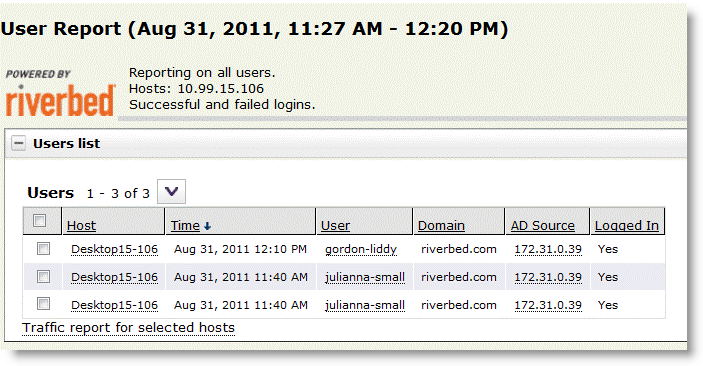
Task: Sort by User column header
Action: pos(335,226)
